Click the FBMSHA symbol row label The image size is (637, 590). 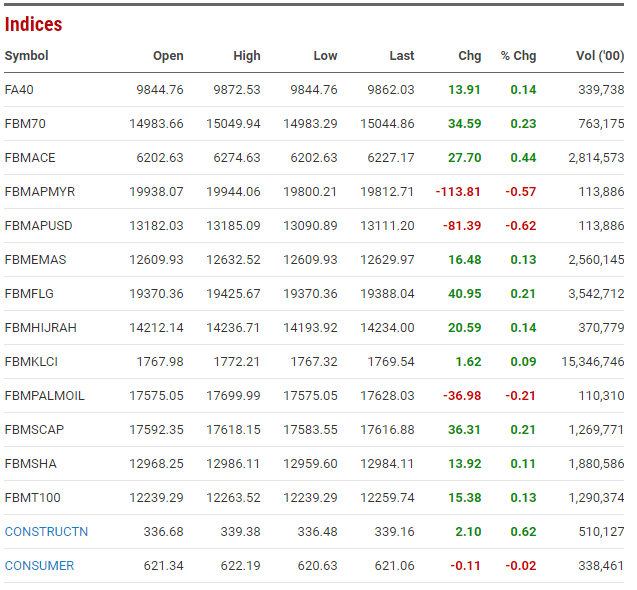30,464
